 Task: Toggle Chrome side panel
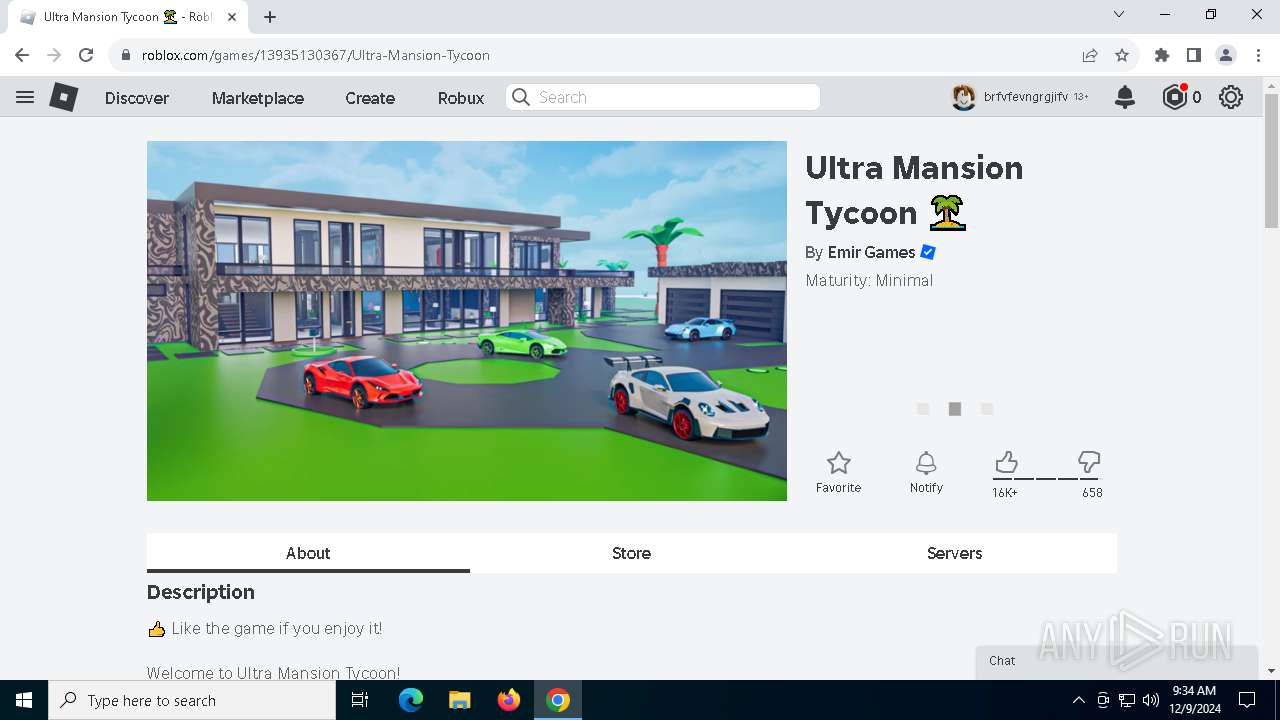[1194, 55]
